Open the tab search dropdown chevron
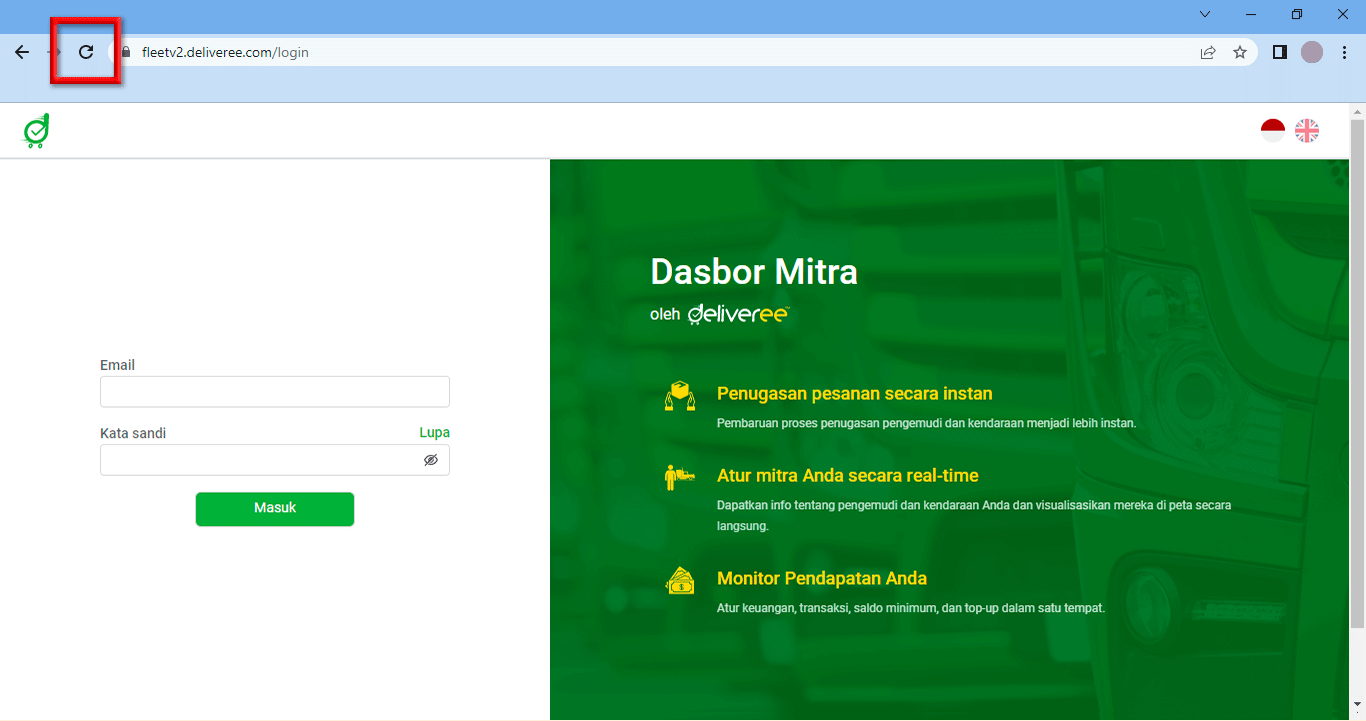 (1205, 14)
